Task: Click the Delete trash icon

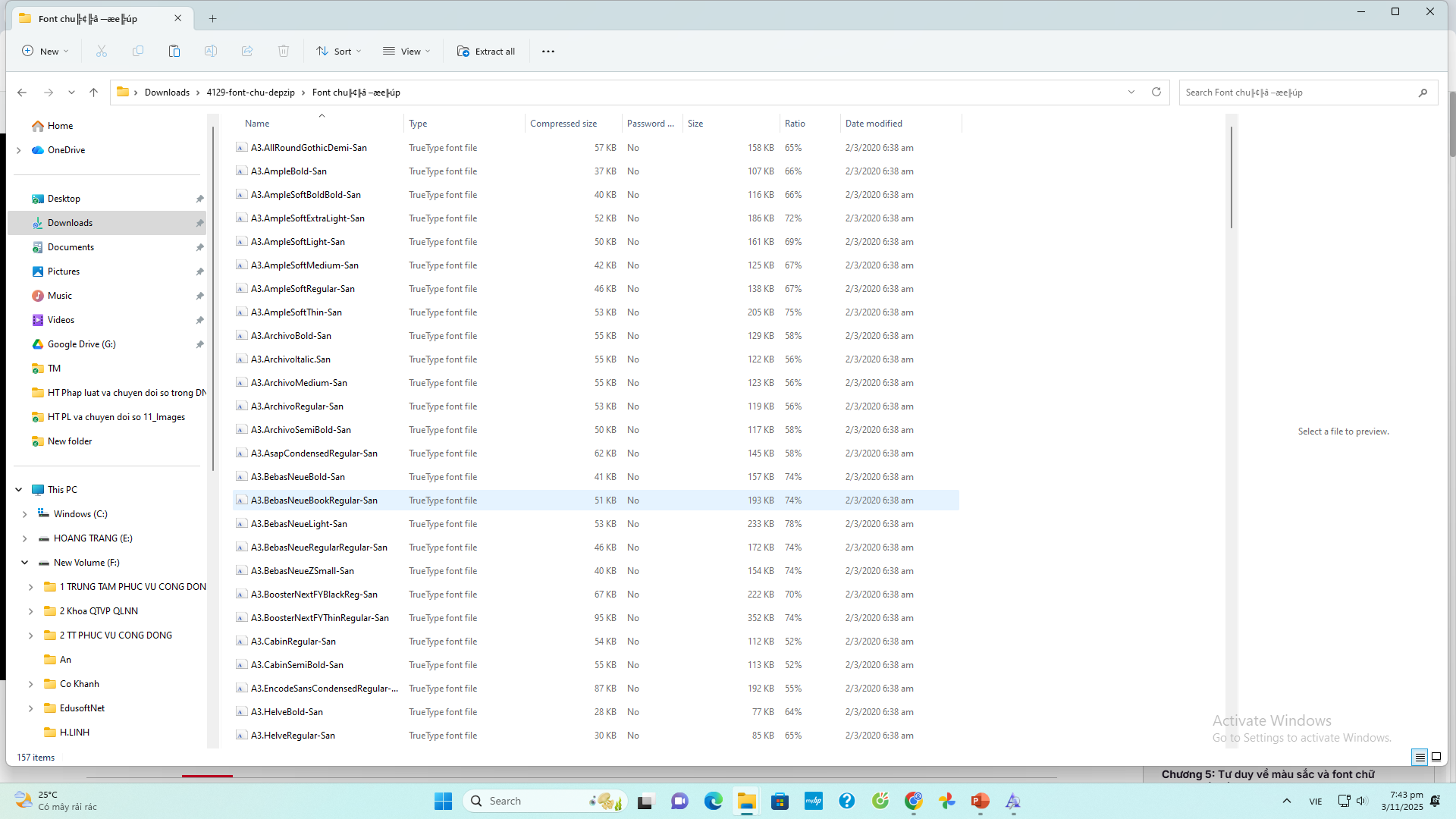Action: coord(283,52)
